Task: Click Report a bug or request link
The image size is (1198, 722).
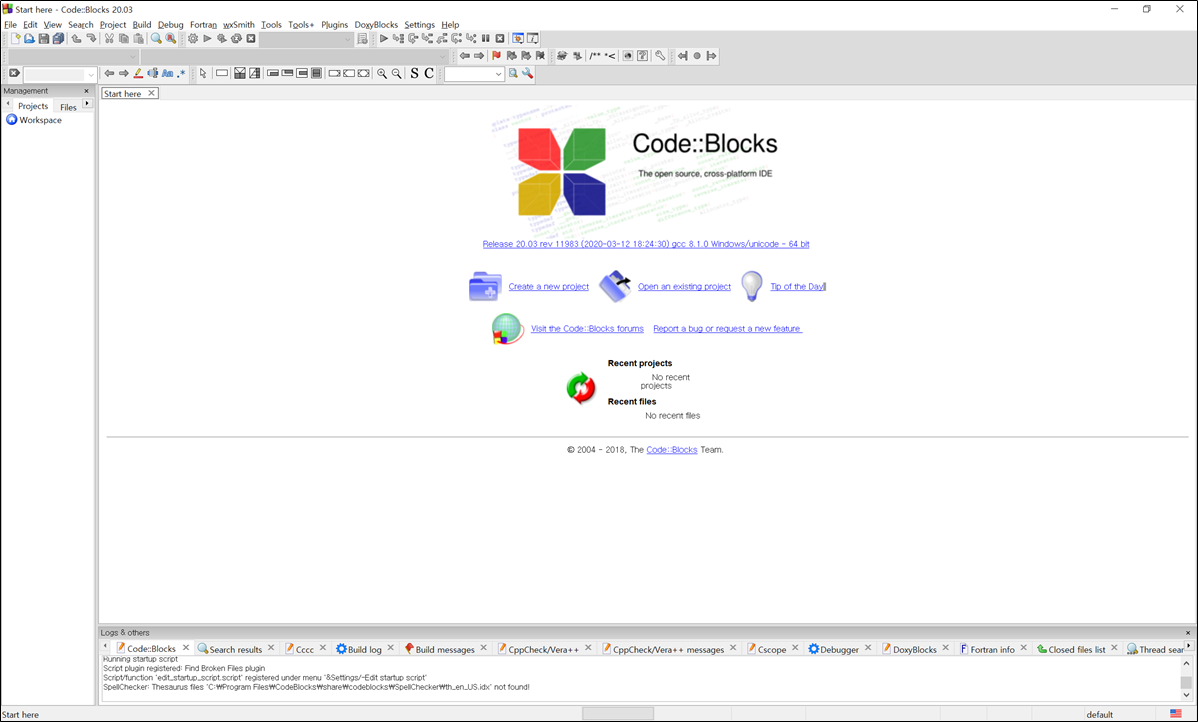Action: pos(727,329)
